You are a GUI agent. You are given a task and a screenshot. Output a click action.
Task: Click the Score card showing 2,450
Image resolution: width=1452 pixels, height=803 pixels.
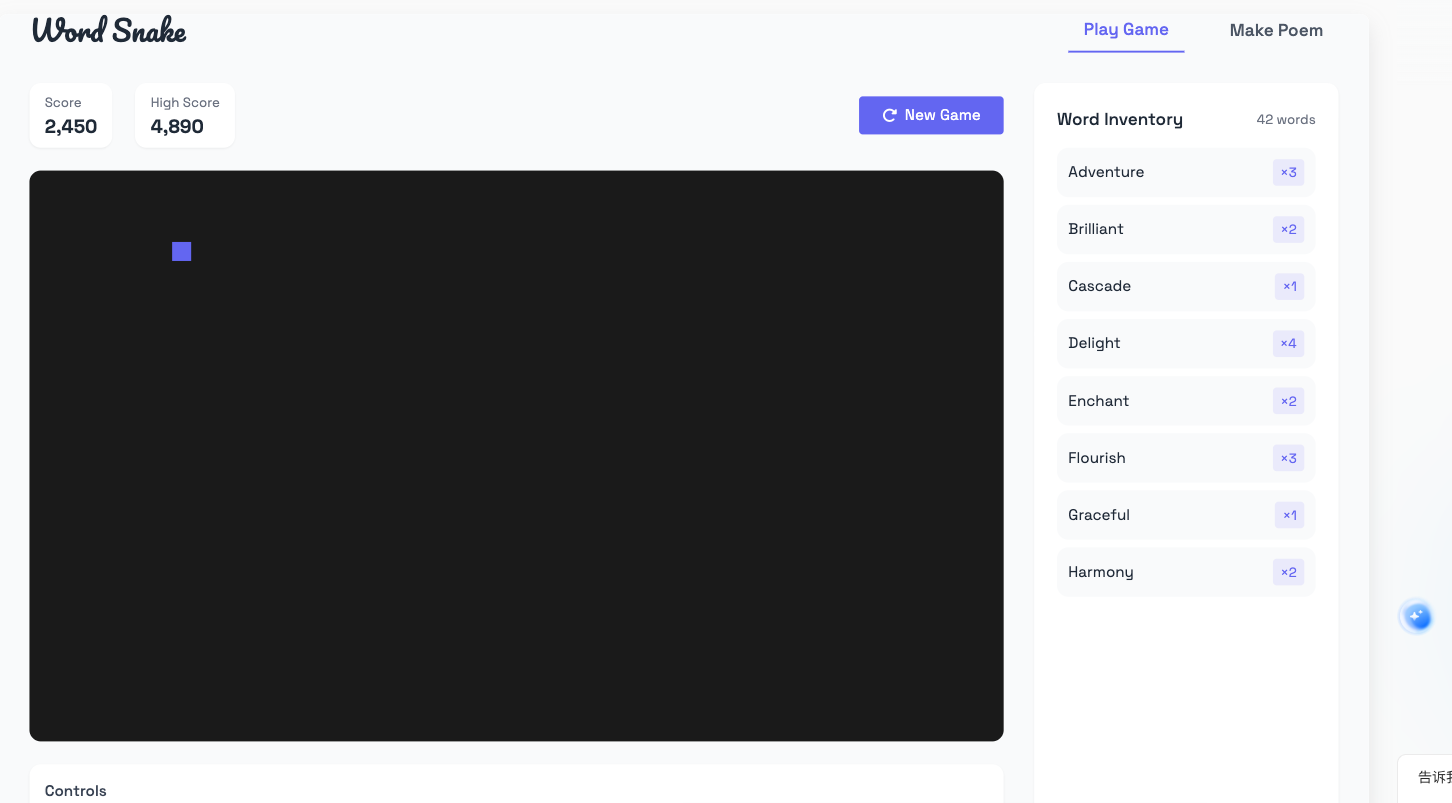pos(71,115)
